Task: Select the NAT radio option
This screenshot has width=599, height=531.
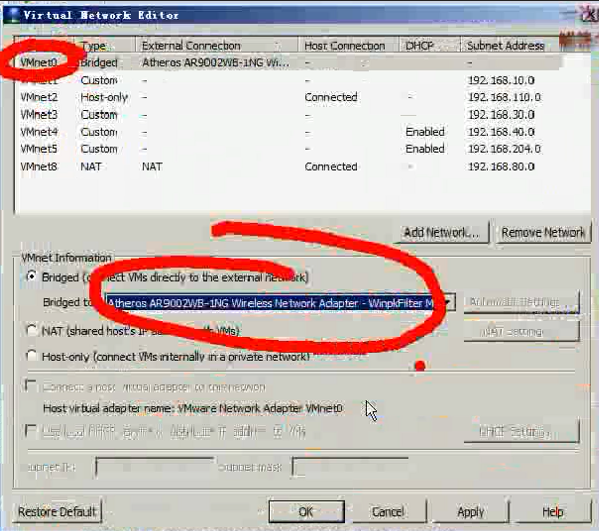Action: pyautogui.click(x=32, y=330)
